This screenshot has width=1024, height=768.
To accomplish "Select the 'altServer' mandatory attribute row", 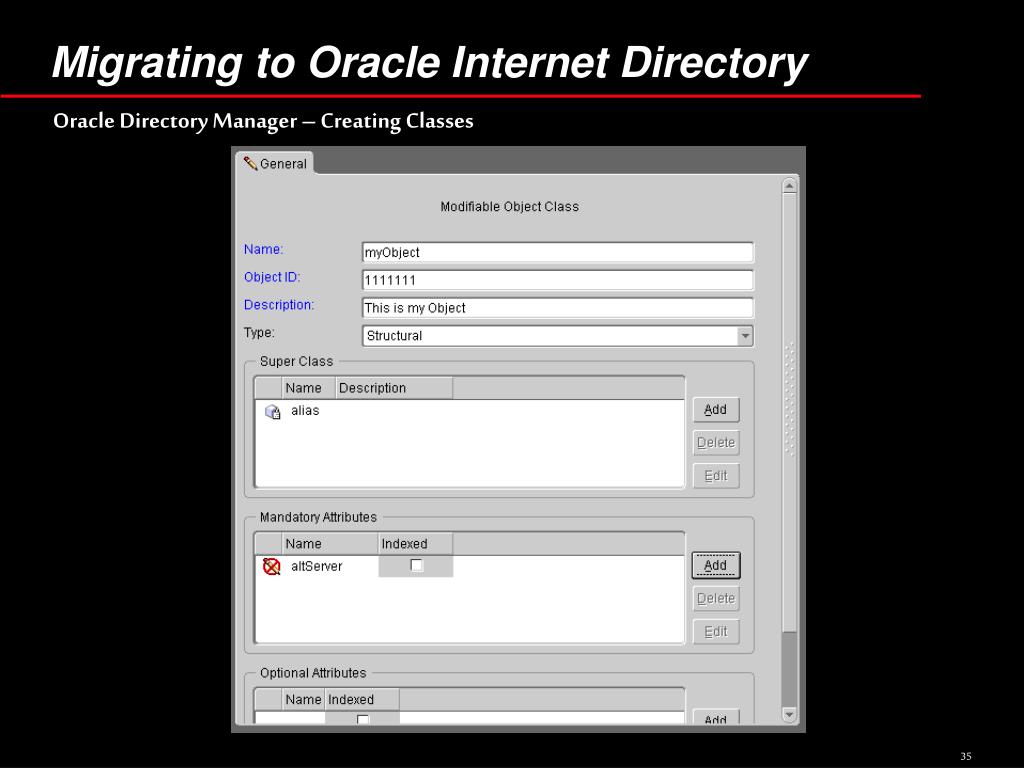I will (x=470, y=566).
